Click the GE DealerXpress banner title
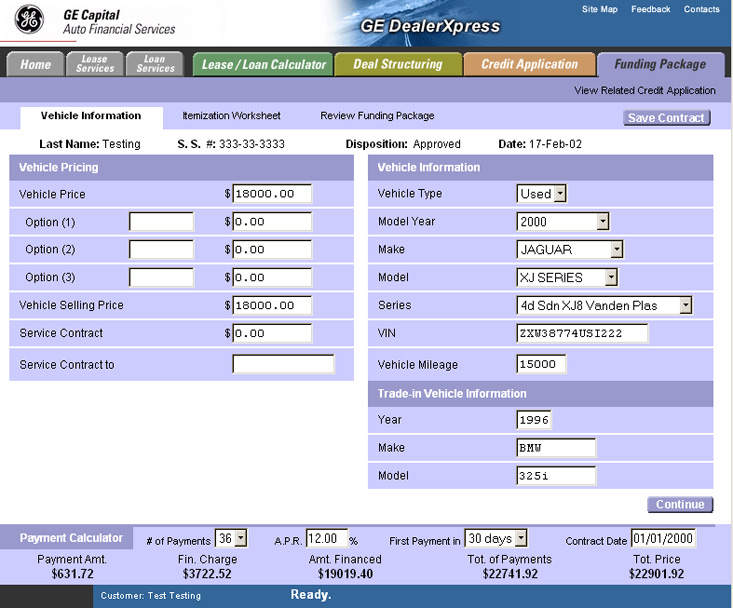The height and width of the screenshot is (608, 733). click(x=430, y=26)
